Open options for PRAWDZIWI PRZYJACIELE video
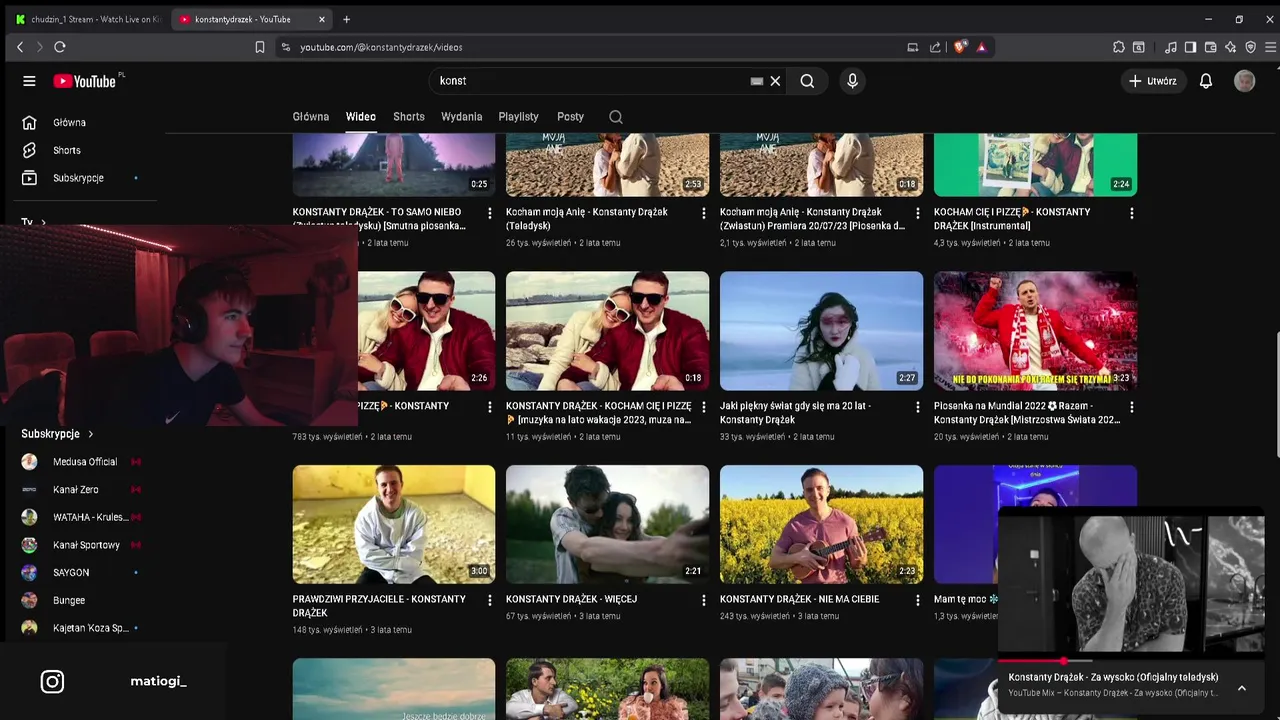The height and width of the screenshot is (720, 1280). pyautogui.click(x=489, y=600)
